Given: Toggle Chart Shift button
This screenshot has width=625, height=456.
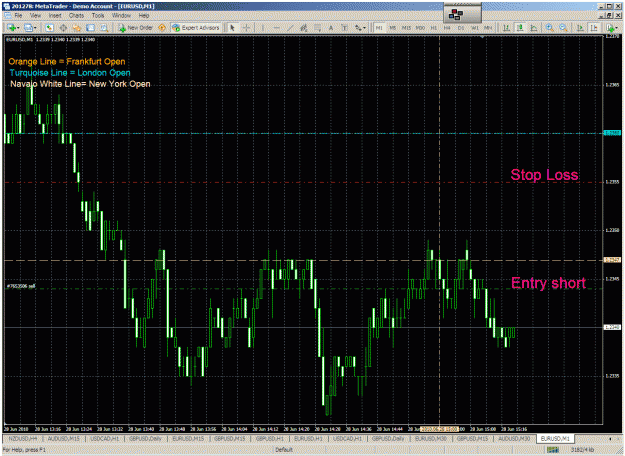Looking at the screenshot, I should point(594,28).
